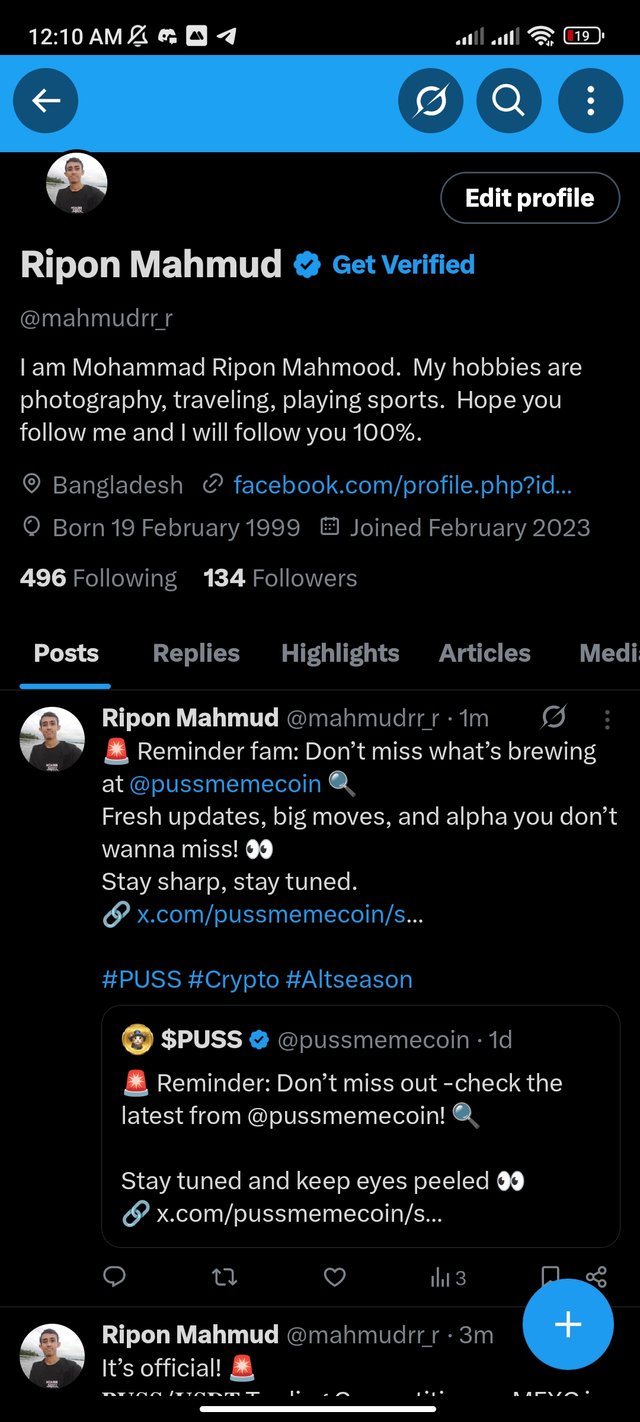
Task: Tap the back arrow button
Action: click(x=46, y=100)
